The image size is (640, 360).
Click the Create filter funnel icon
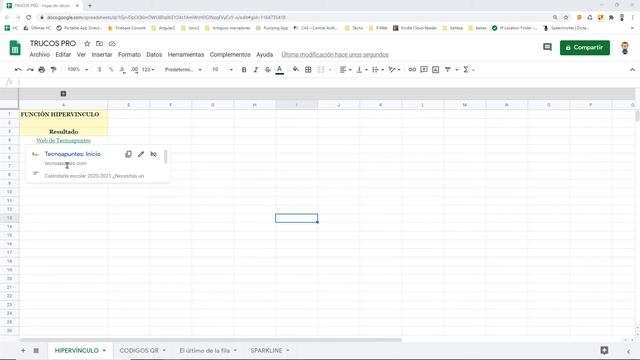click(x=448, y=70)
